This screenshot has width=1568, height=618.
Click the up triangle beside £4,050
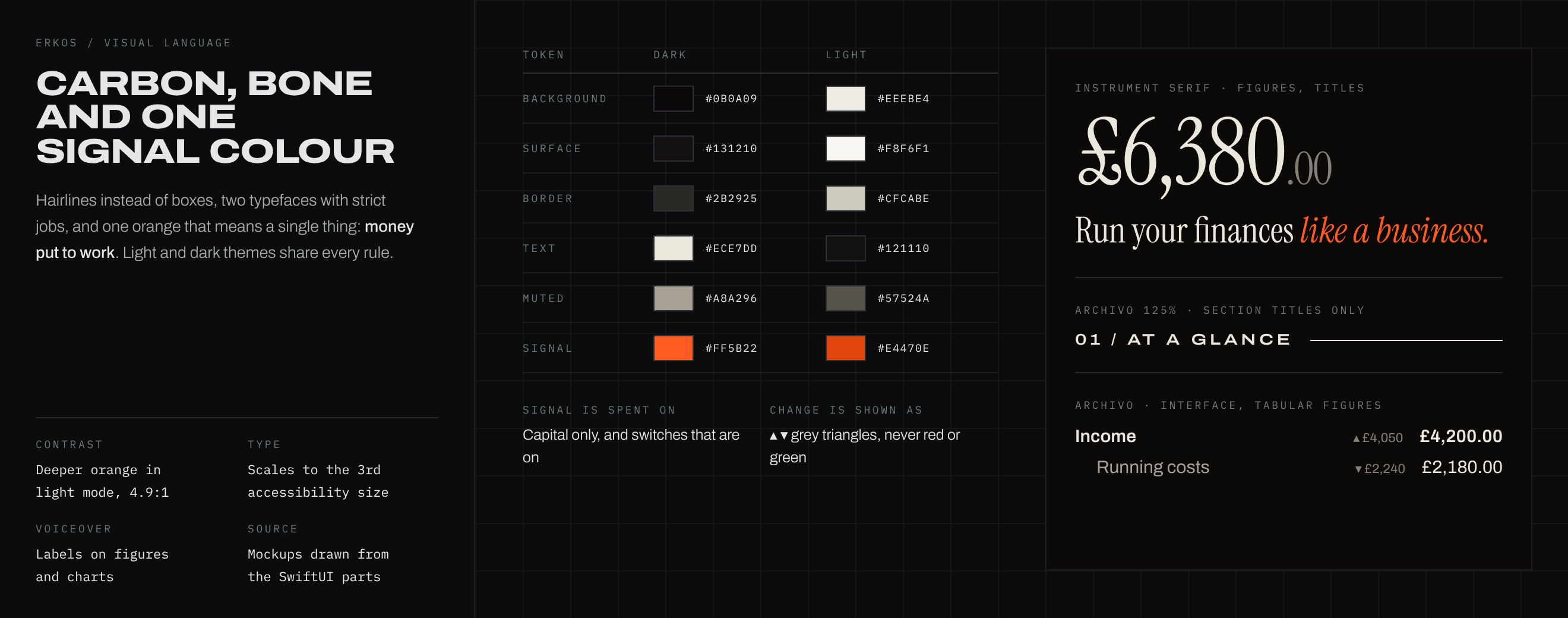pyautogui.click(x=1356, y=439)
